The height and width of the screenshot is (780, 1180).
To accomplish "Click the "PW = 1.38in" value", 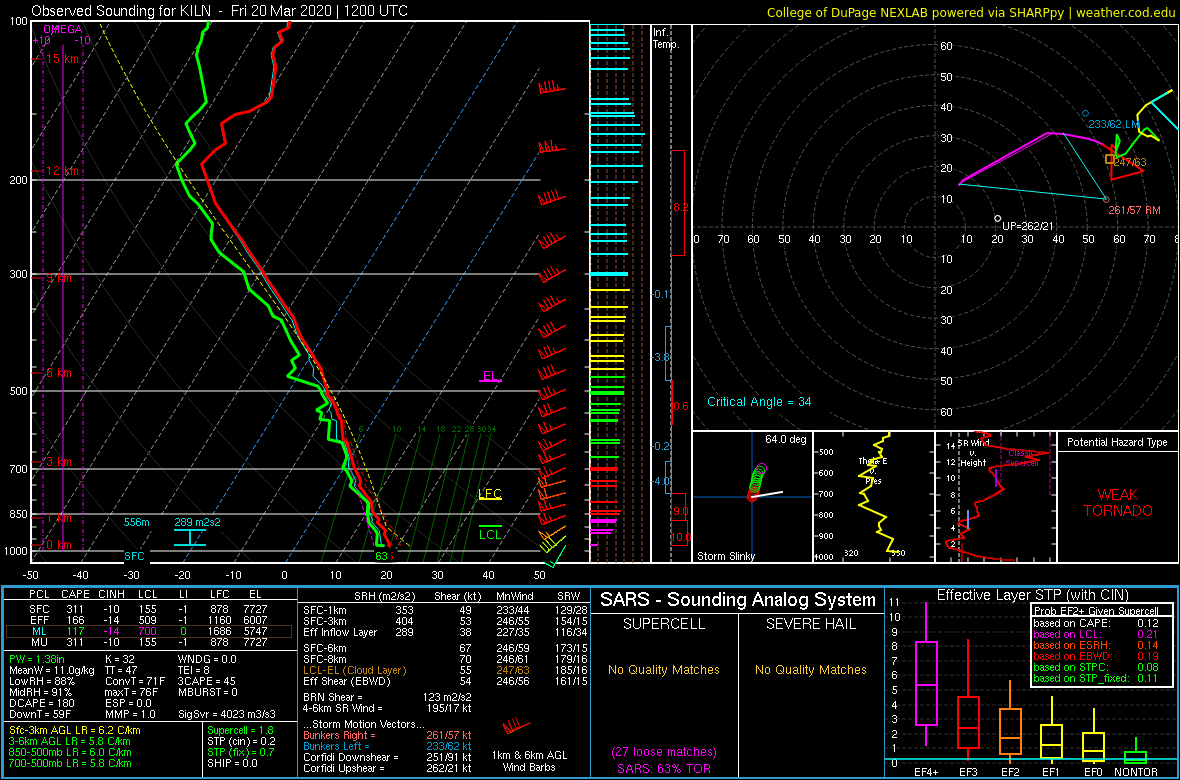I will coord(37,660).
